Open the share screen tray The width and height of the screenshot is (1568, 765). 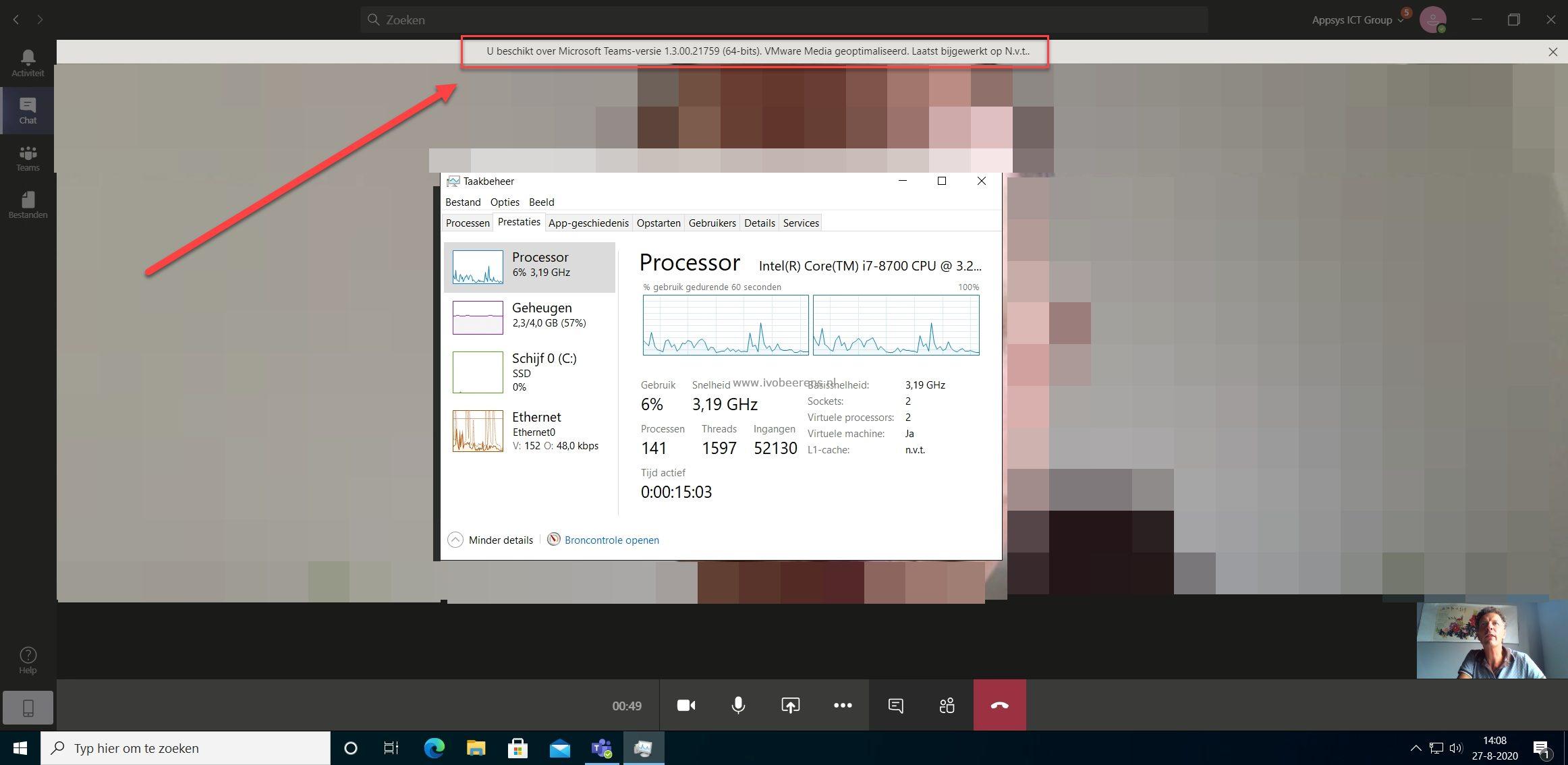pyautogui.click(x=790, y=705)
